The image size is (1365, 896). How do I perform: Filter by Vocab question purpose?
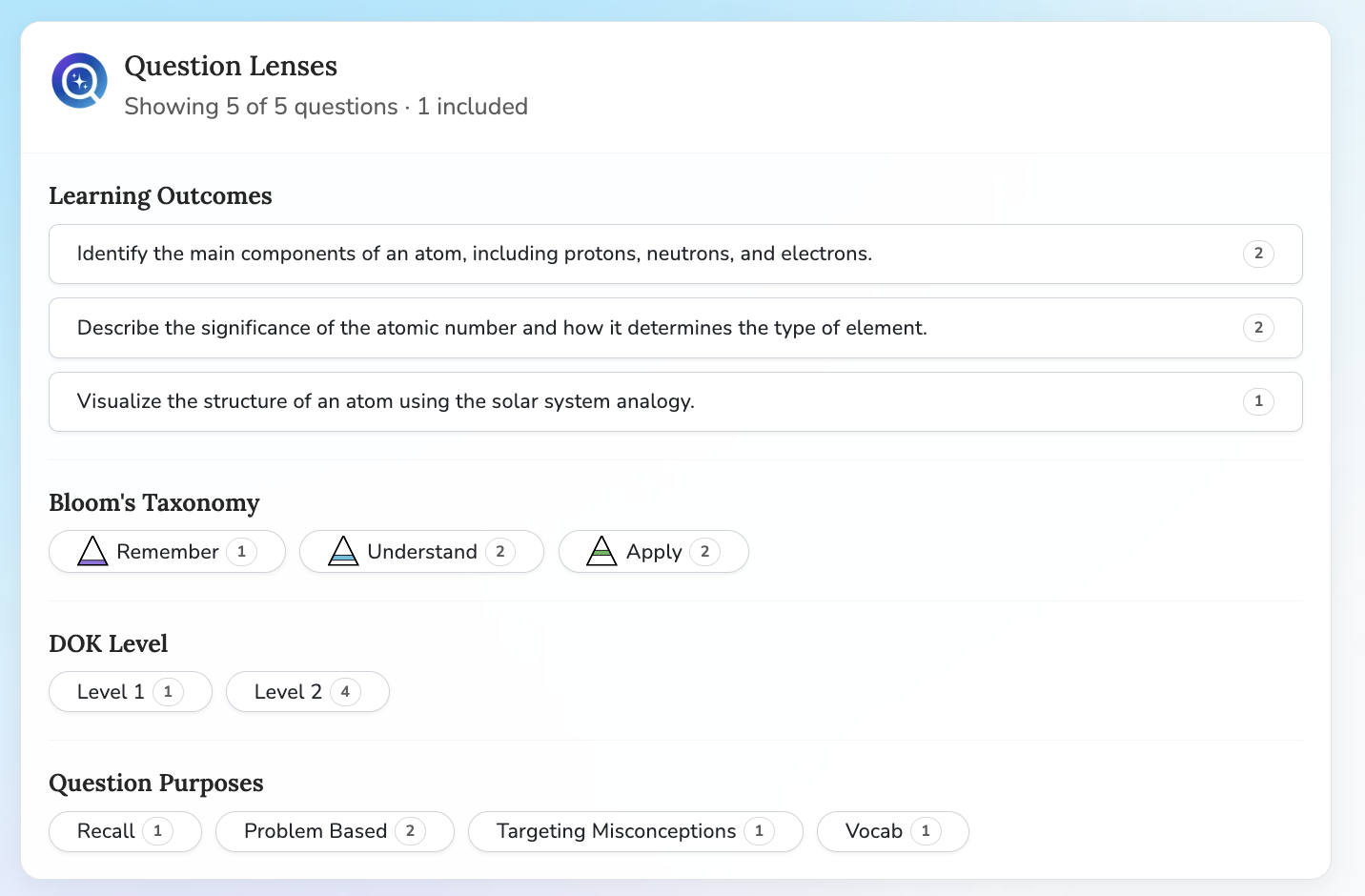coord(893,831)
